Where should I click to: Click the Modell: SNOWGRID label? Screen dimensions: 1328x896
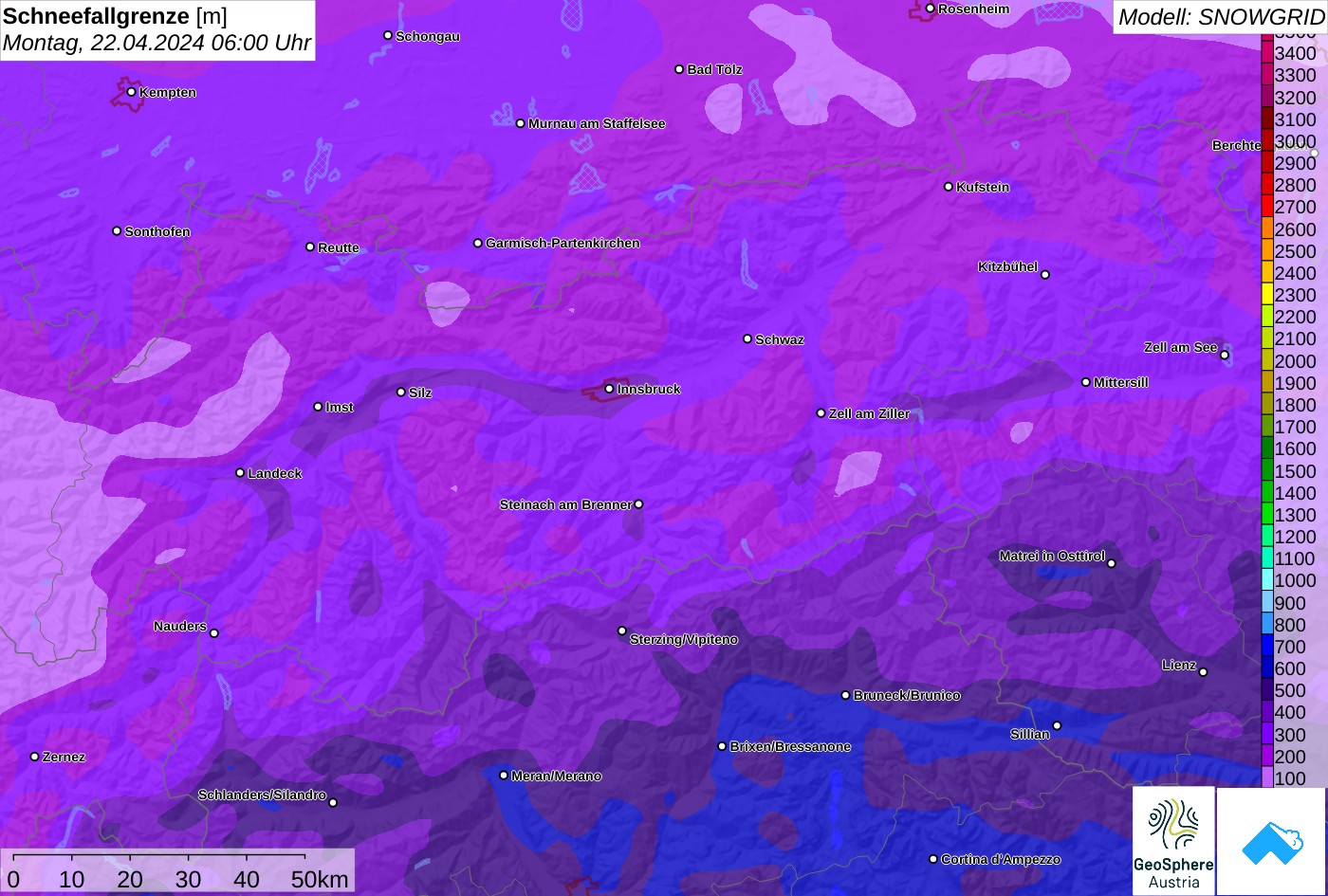click(x=1221, y=17)
